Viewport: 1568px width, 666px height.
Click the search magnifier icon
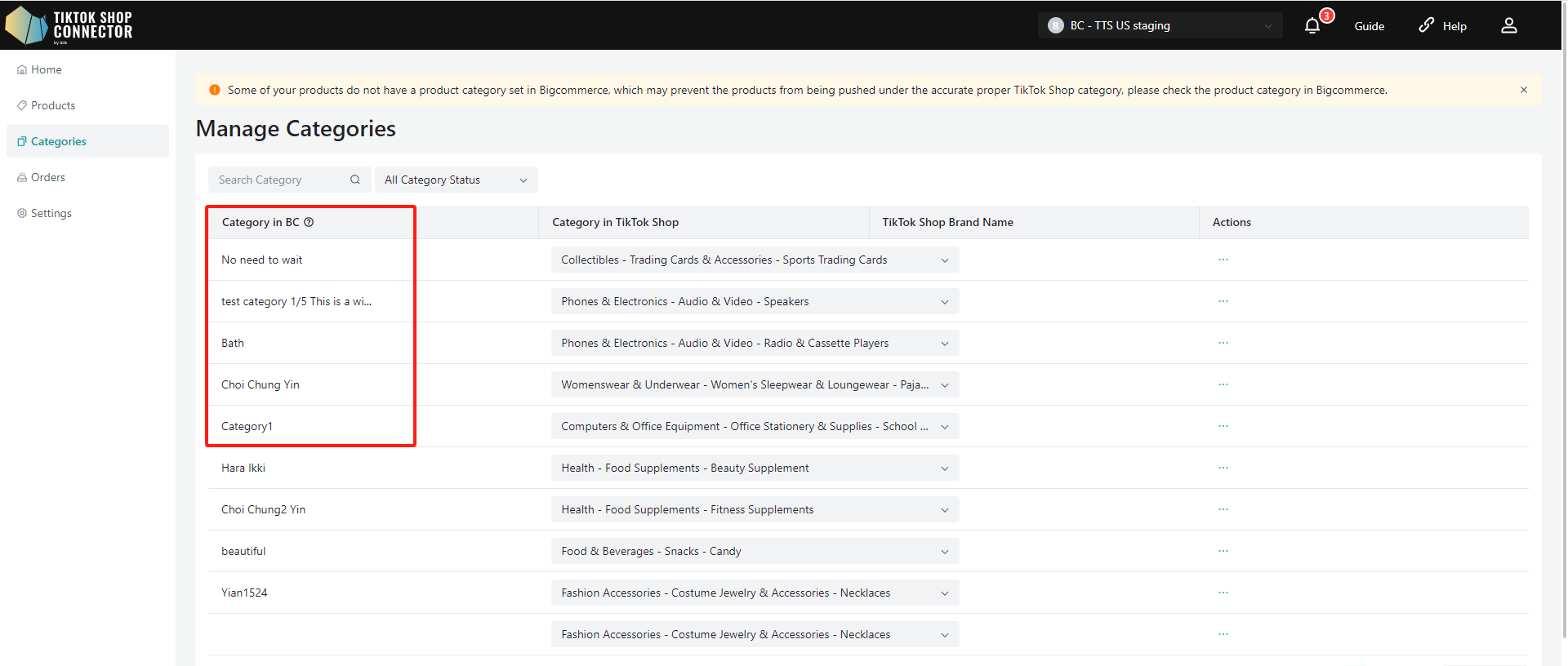[x=354, y=180]
